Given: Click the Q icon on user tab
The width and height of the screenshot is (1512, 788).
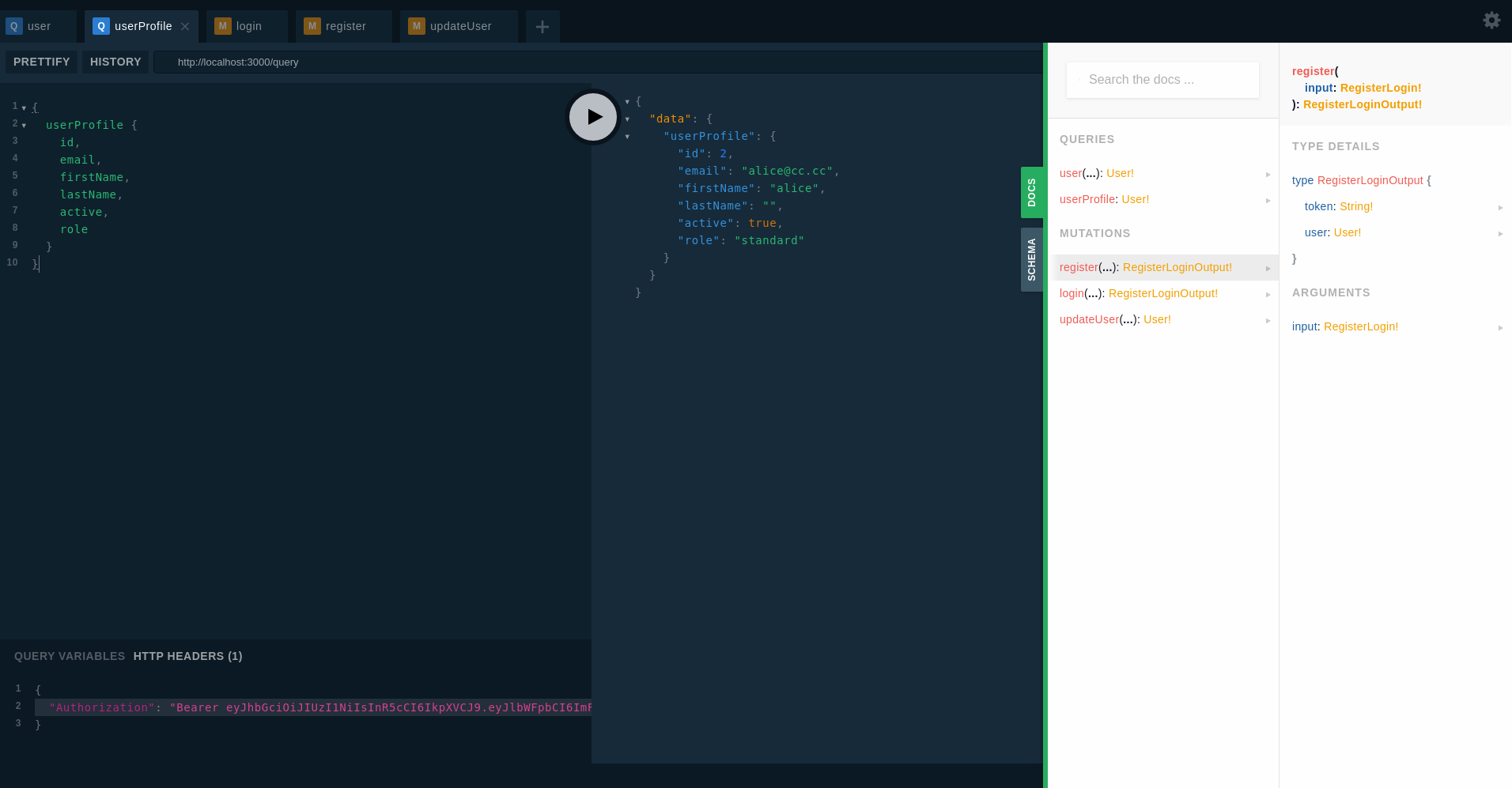Looking at the screenshot, I should [x=14, y=26].
